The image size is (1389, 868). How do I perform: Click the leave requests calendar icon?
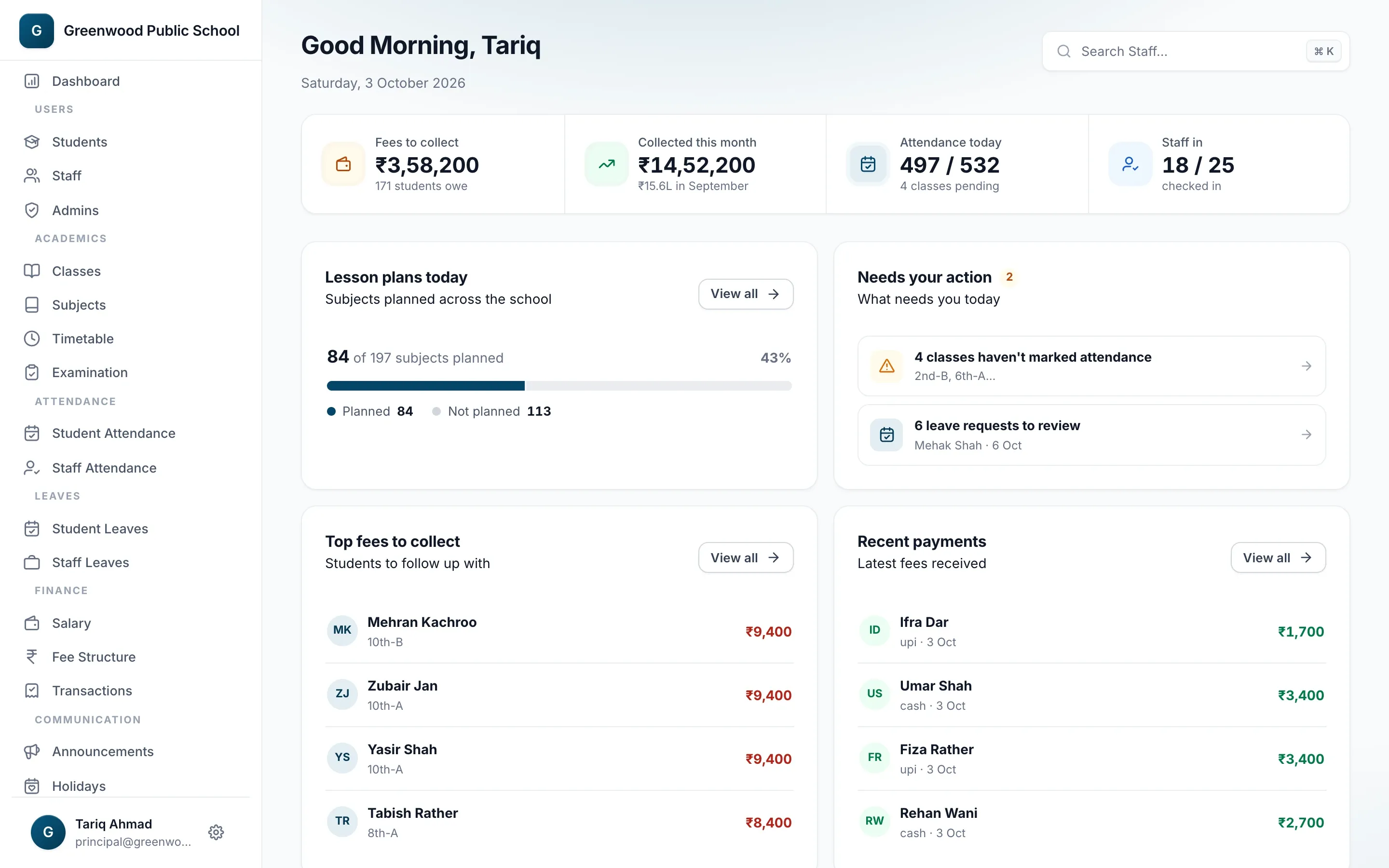coord(887,434)
